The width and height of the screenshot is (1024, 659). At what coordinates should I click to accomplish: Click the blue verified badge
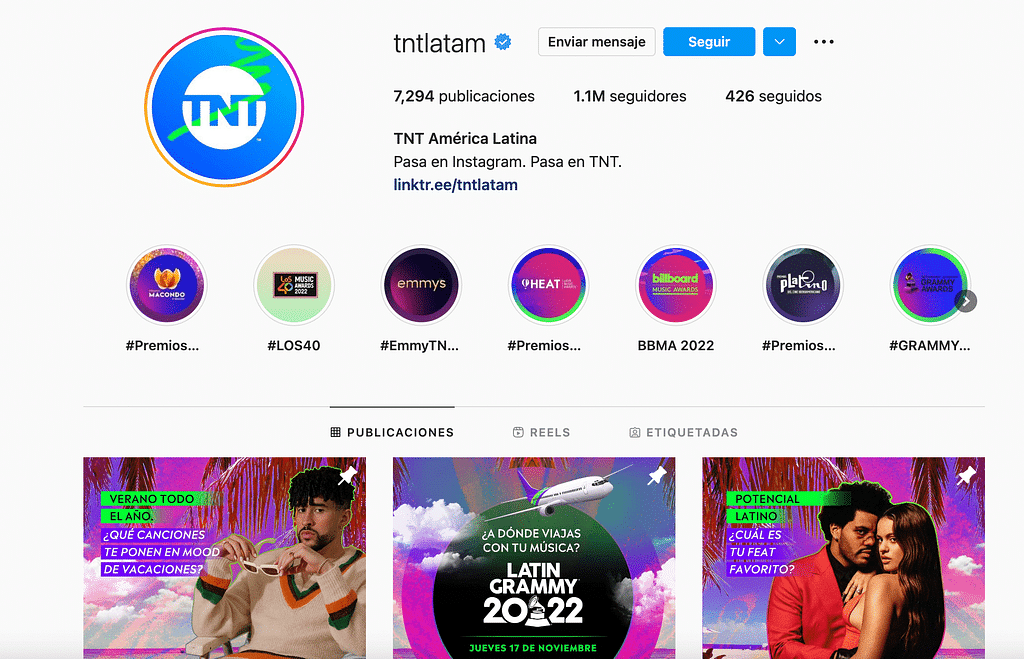pyautogui.click(x=503, y=42)
